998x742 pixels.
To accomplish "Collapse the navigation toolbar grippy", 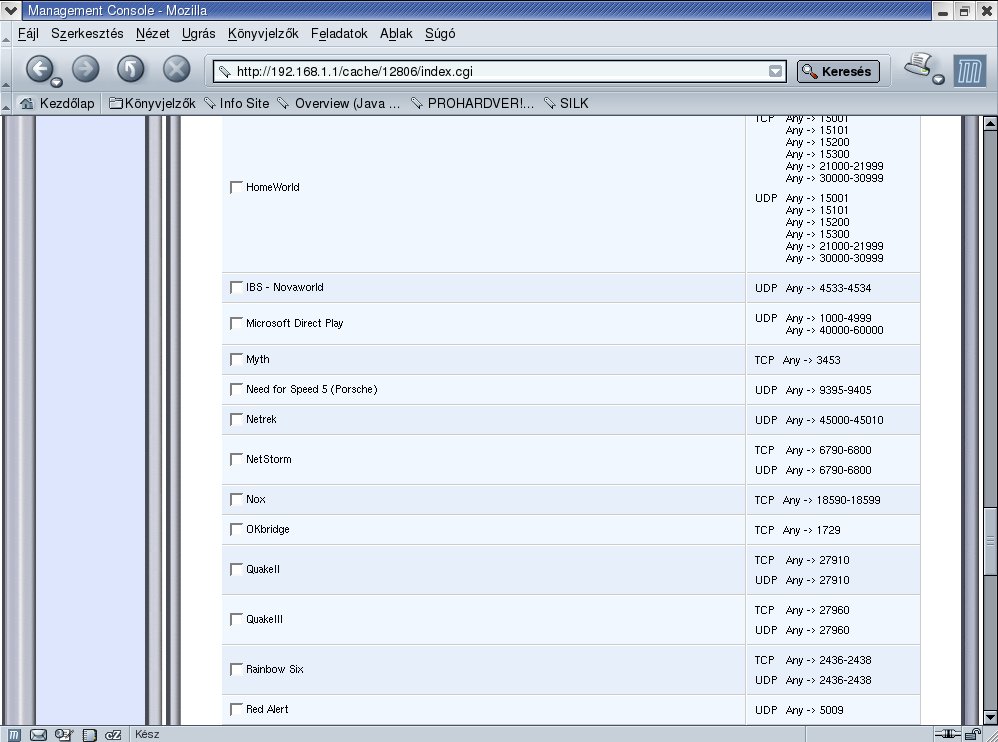I will [x=6, y=69].
